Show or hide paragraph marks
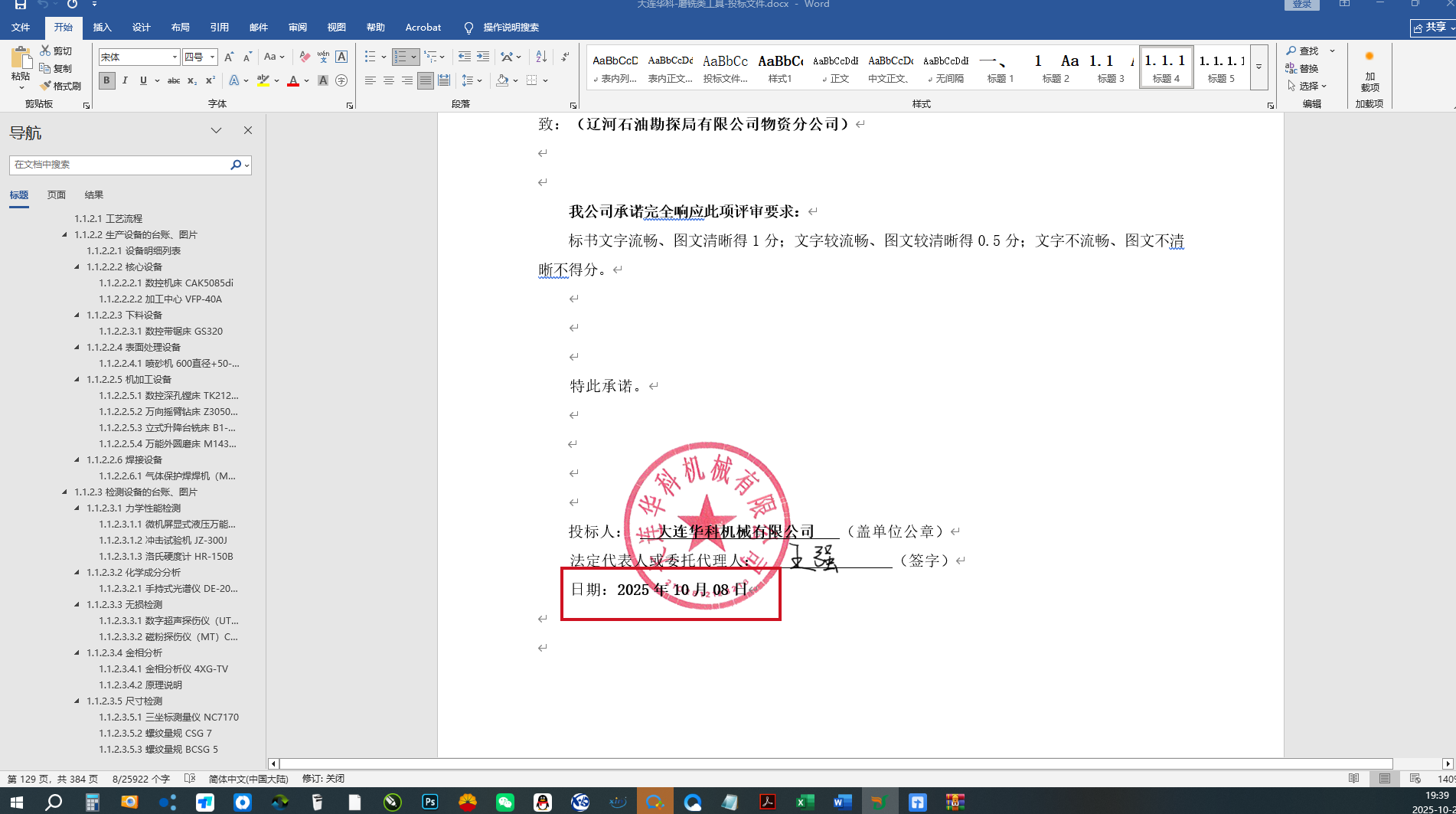This screenshot has width=1456, height=814. (565, 57)
